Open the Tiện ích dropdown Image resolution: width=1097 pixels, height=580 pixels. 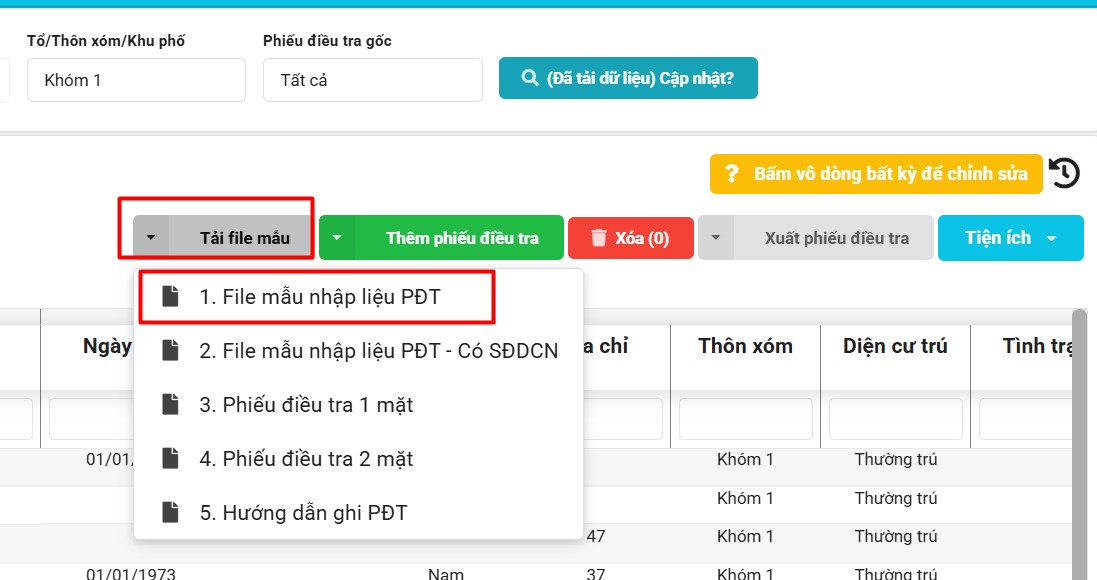(x=1010, y=238)
